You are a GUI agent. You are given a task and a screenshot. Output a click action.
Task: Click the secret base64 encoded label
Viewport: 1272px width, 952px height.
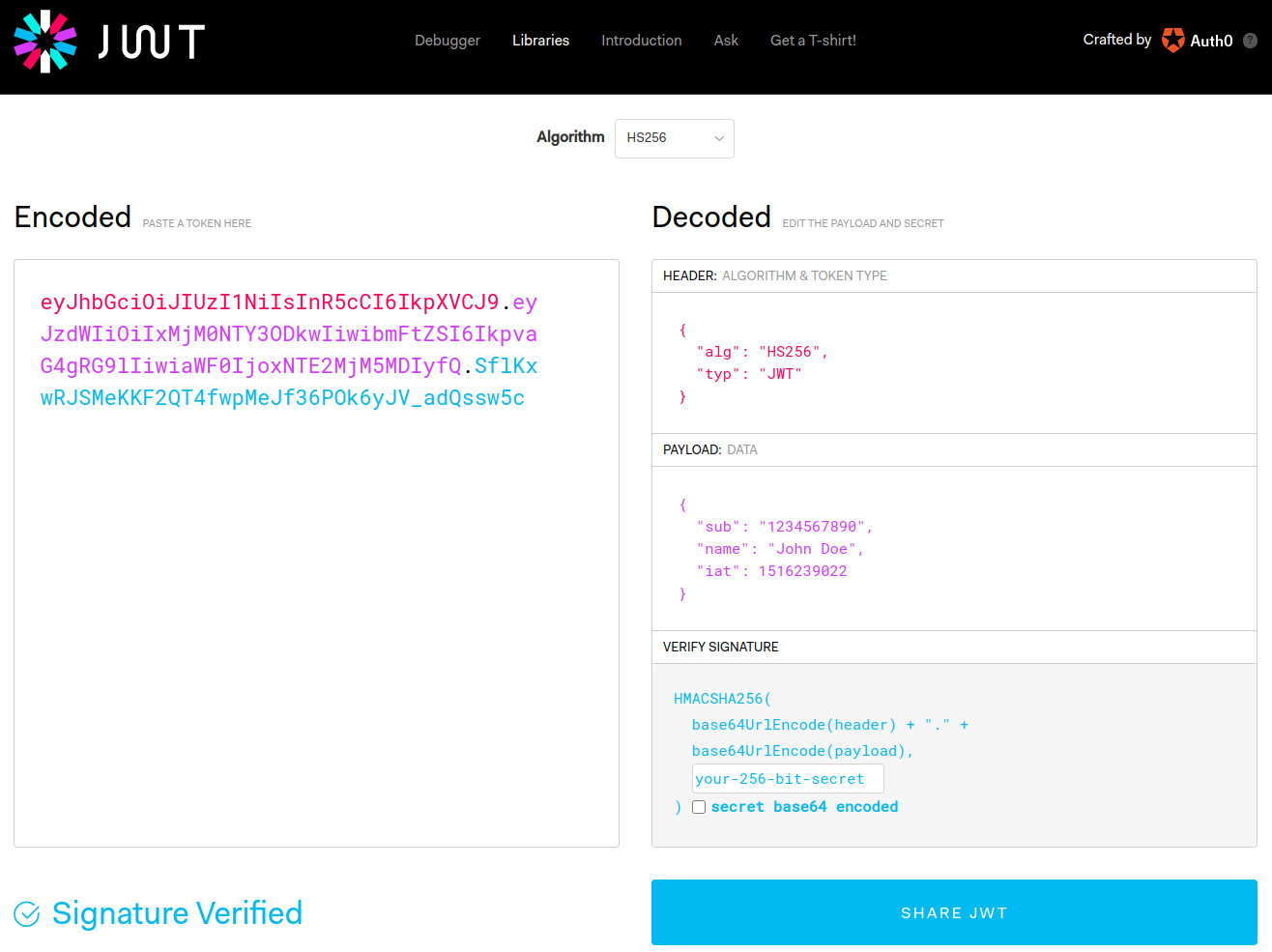pyautogui.click(x=804, y=807)
